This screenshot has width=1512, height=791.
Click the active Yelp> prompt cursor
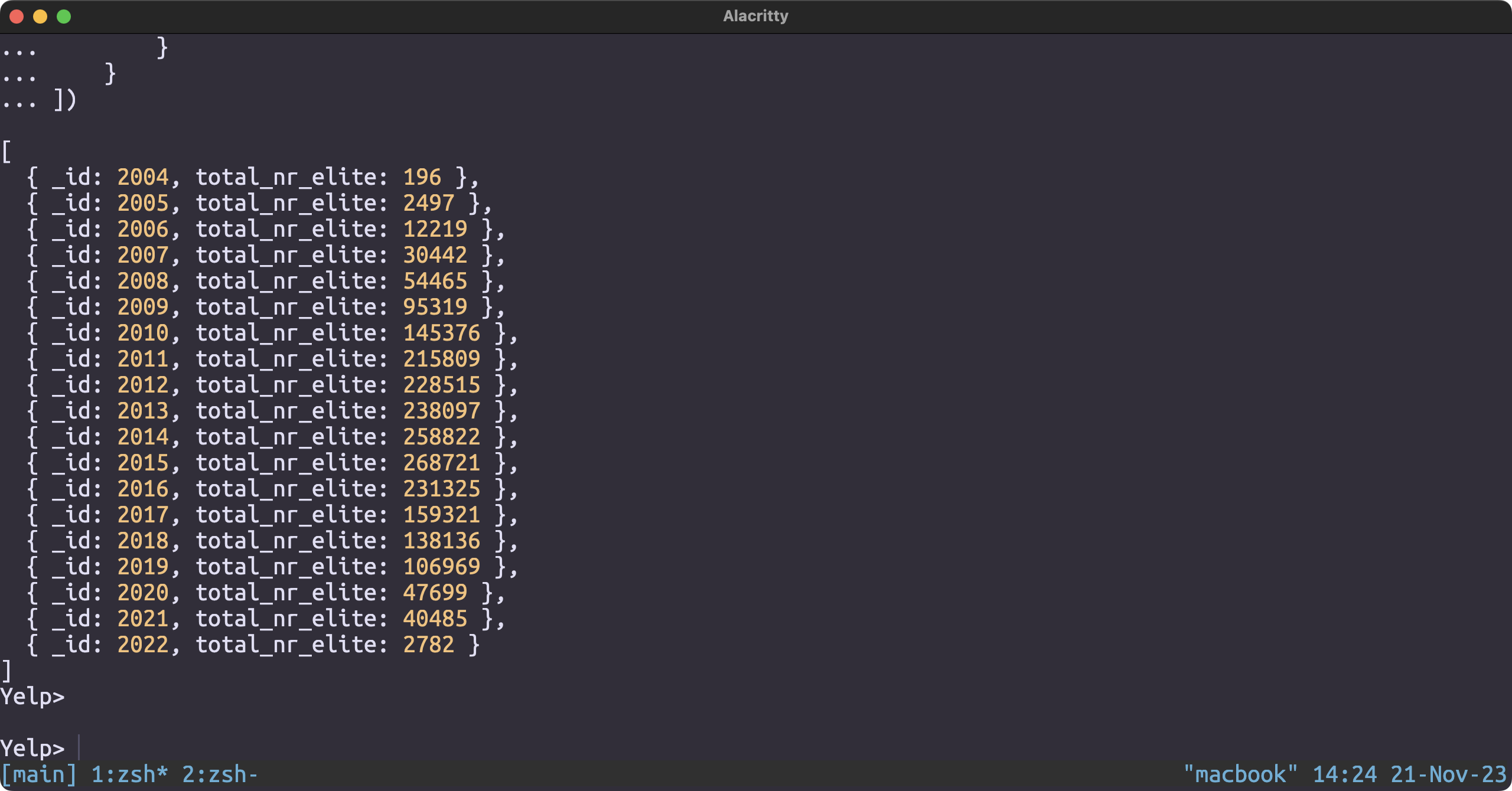pyautogui.click(x=79, y=748)
